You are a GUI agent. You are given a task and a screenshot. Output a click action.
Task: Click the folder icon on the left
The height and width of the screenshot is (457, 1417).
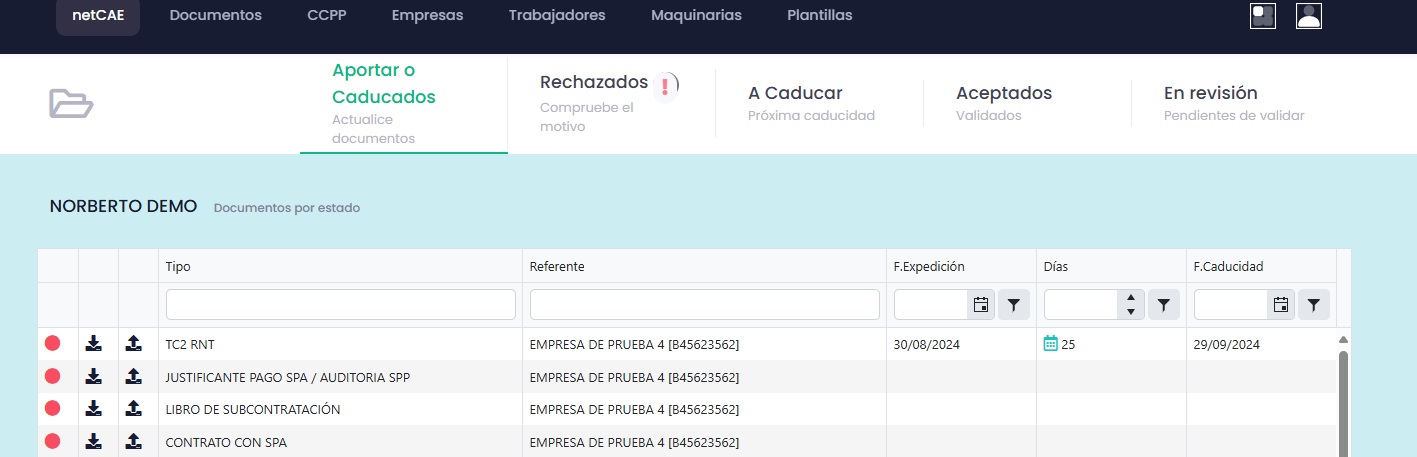[71, 103]
